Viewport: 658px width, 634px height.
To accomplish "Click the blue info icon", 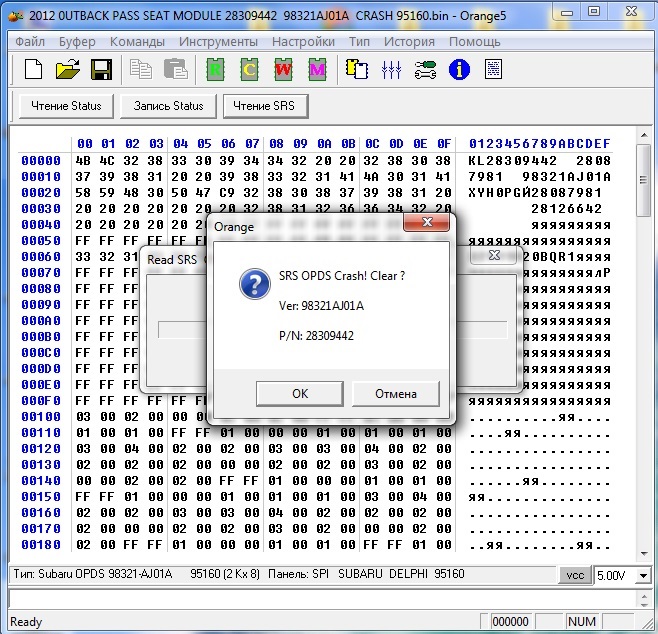I will [459, 69].
